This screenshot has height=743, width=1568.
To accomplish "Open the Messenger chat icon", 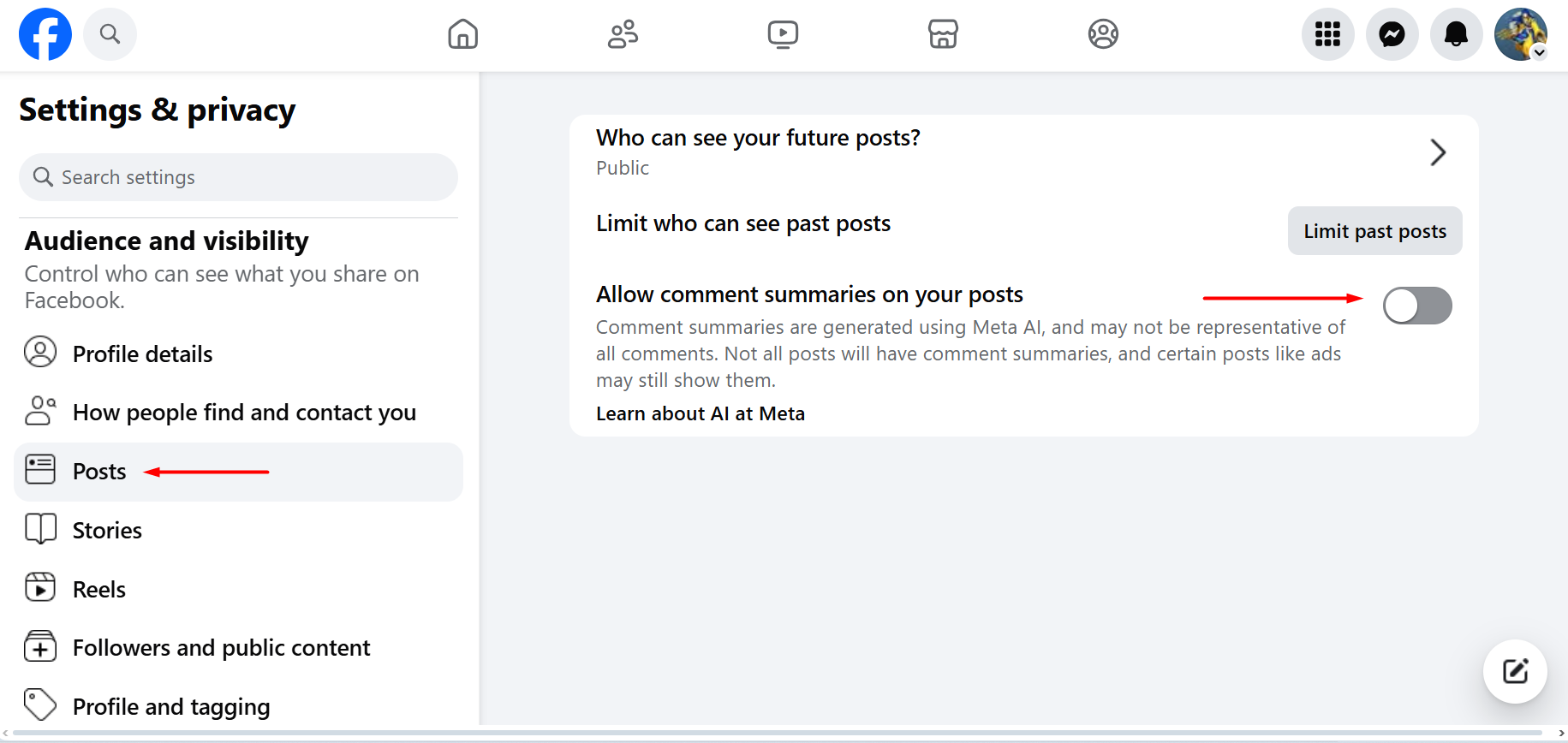I will tap(1392, 34).
